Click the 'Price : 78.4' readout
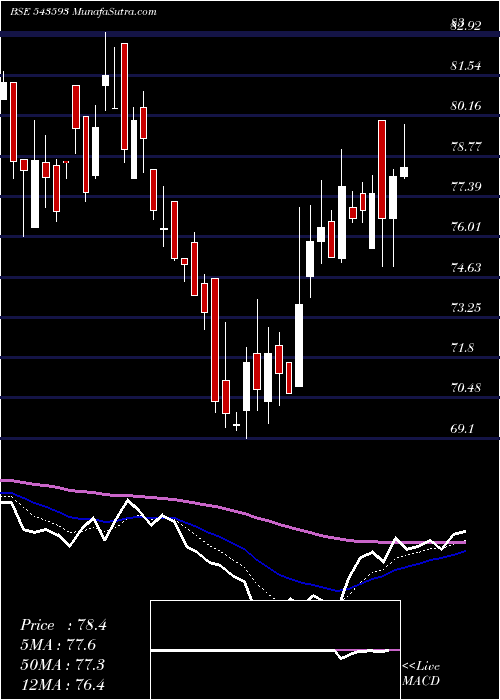The image size is (500, 700). pyautogui.click(x=63, y=625)
